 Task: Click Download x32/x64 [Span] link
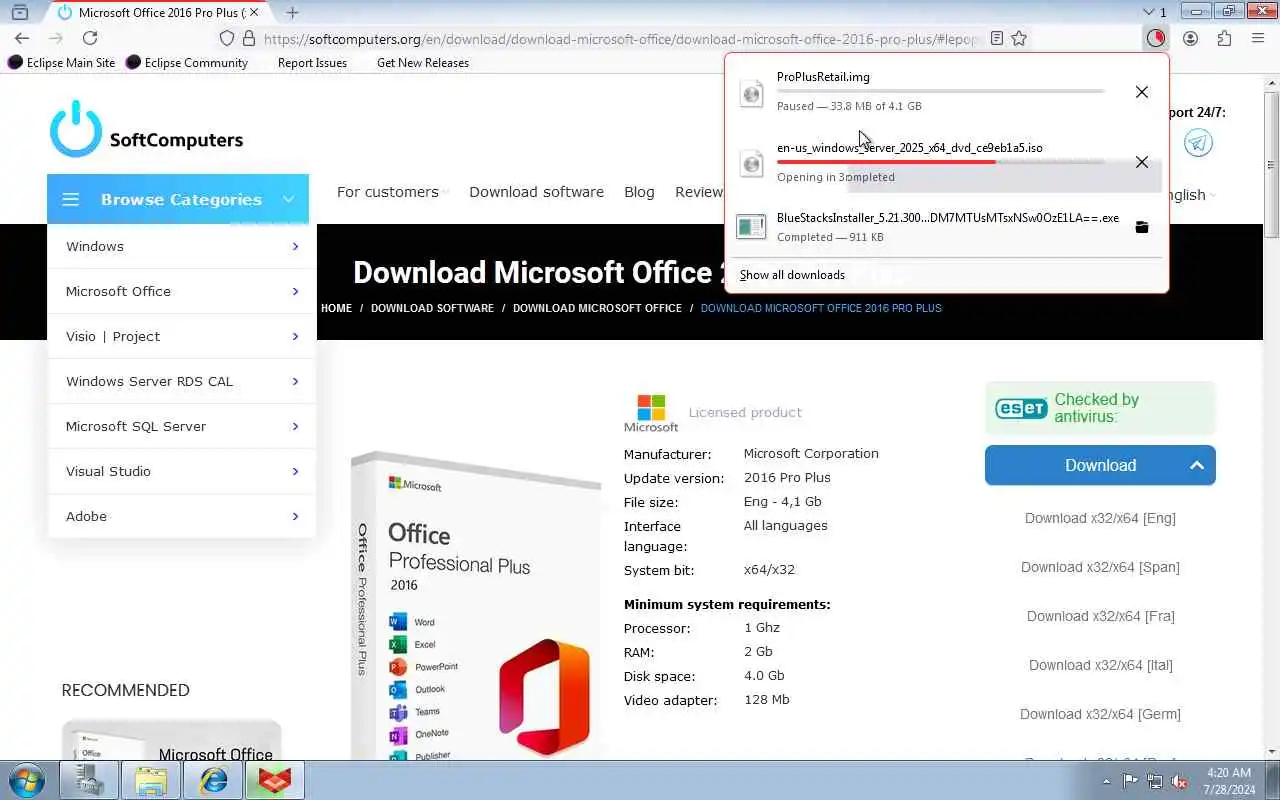[x=1100, y=567]
